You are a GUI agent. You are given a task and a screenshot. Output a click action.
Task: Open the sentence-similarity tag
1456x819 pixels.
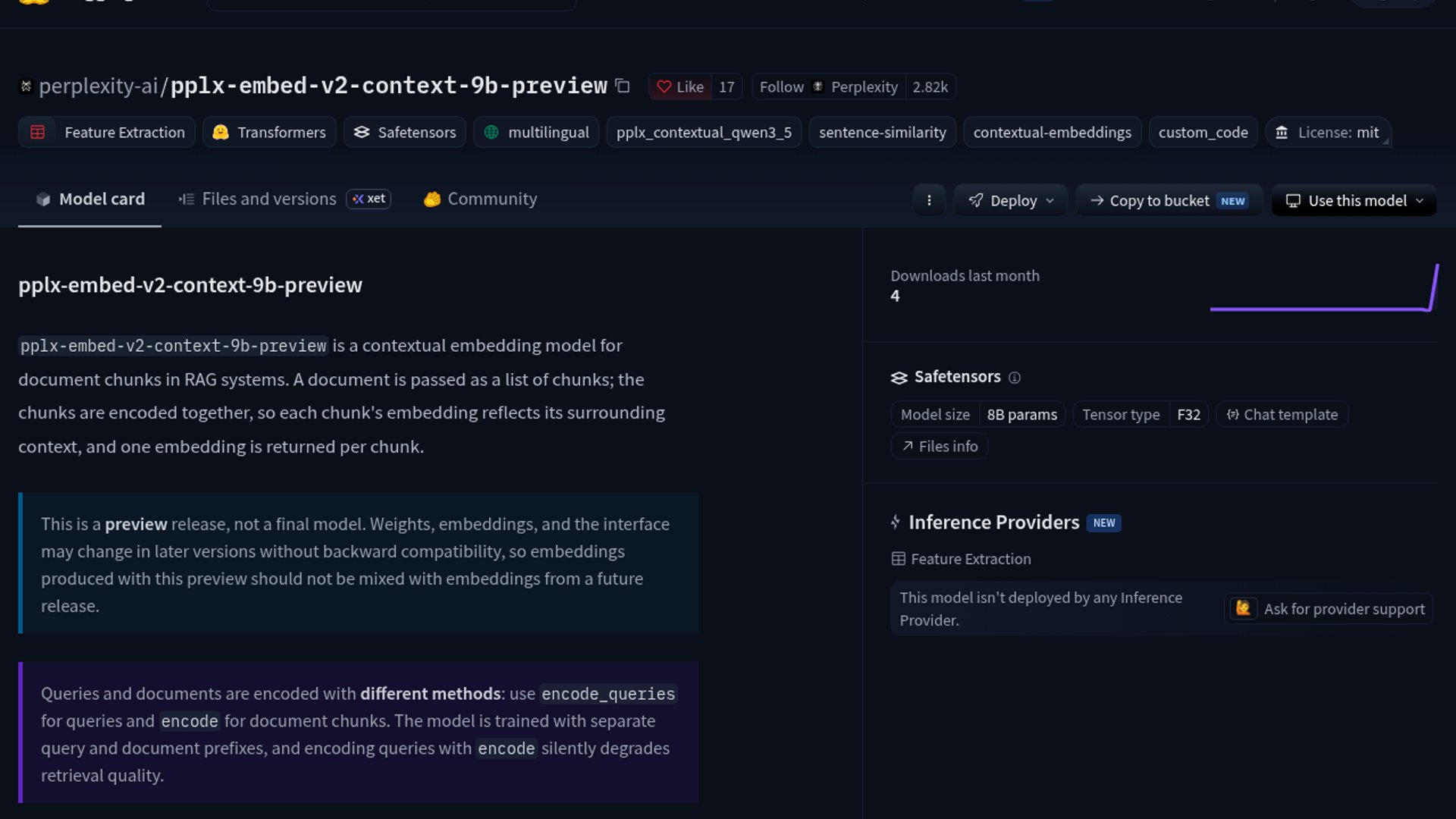tap(883, 132)
